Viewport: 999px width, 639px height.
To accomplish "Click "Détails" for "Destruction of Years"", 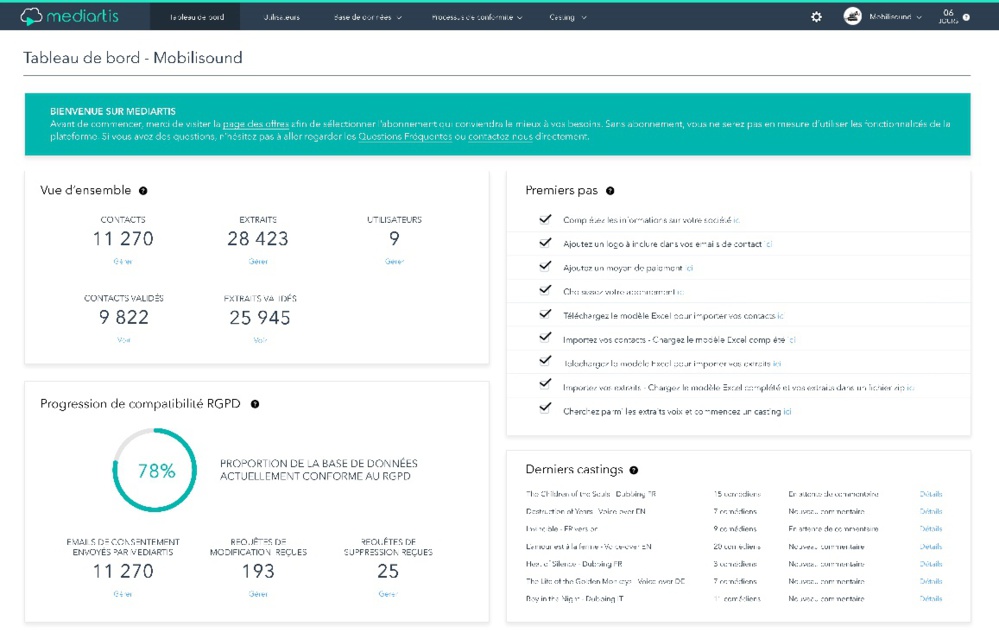I will [x=930, y=511].
